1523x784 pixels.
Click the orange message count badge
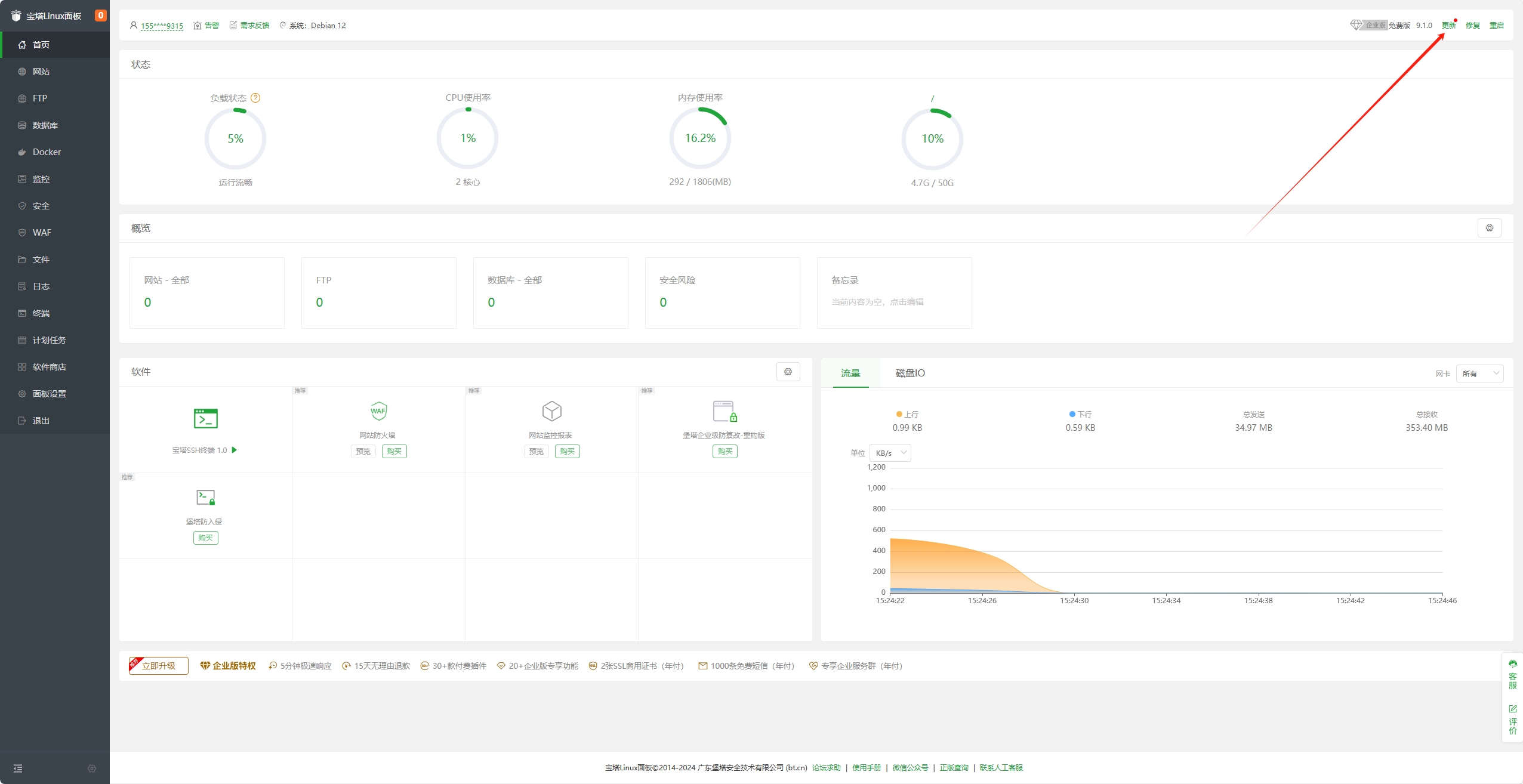click(x=100, y=16)
